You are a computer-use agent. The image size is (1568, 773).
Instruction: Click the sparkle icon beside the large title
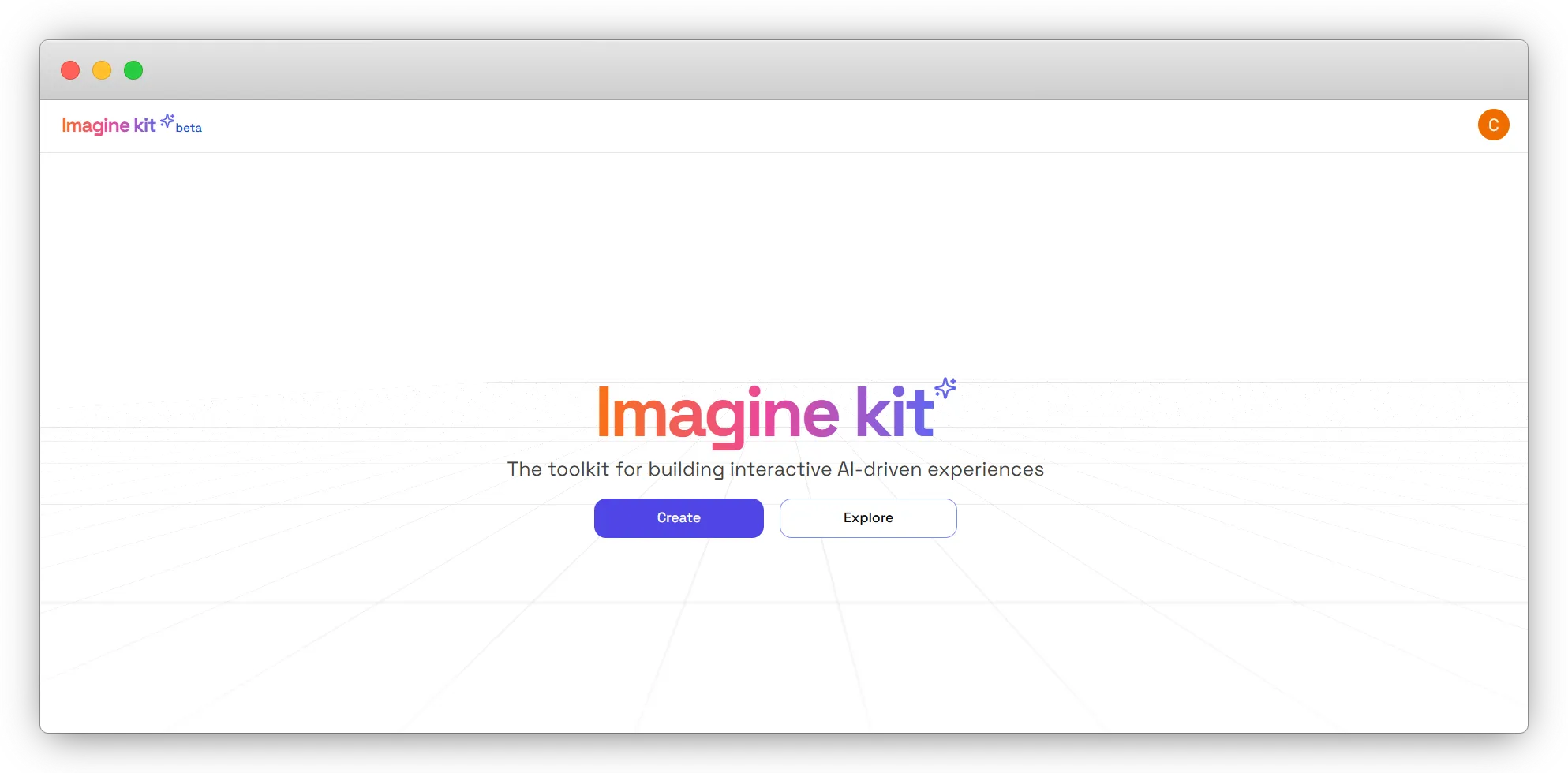click(947, 386)
